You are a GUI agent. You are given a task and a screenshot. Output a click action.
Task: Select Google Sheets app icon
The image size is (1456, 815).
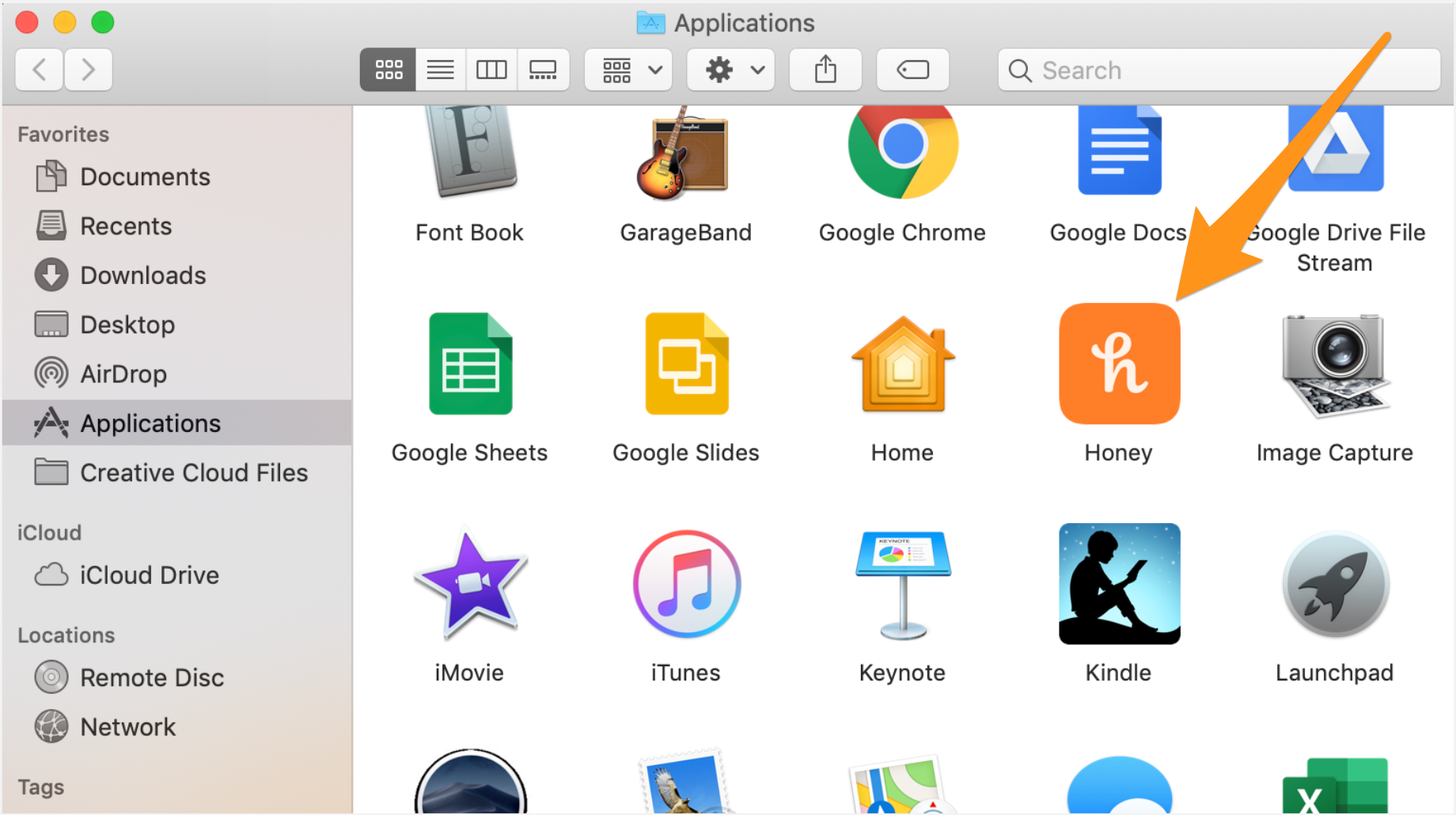(471, 363)
